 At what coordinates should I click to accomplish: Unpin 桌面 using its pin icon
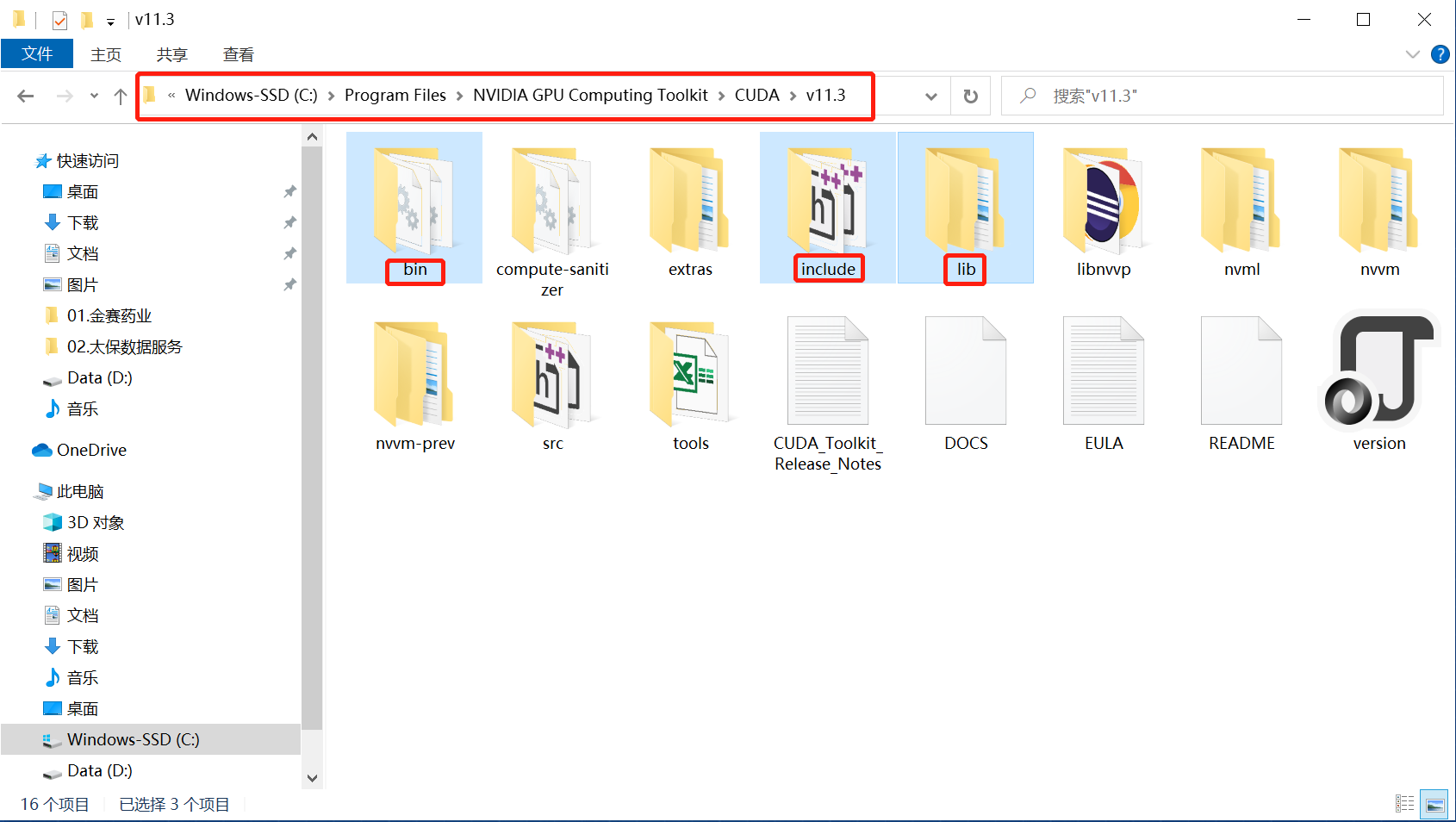(x=289, y=192)
